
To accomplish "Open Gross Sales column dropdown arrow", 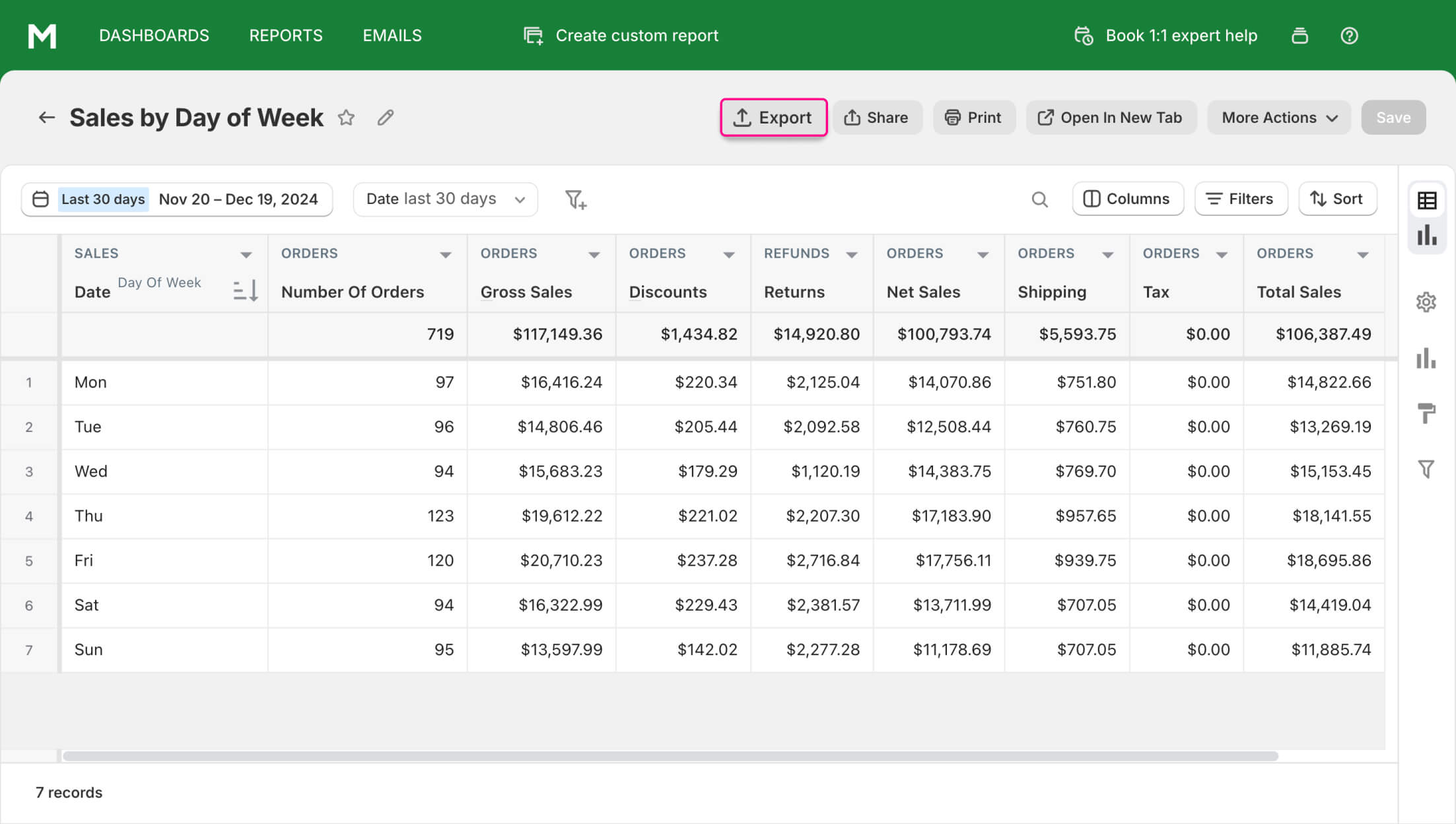I will click(x=594, y=255).
